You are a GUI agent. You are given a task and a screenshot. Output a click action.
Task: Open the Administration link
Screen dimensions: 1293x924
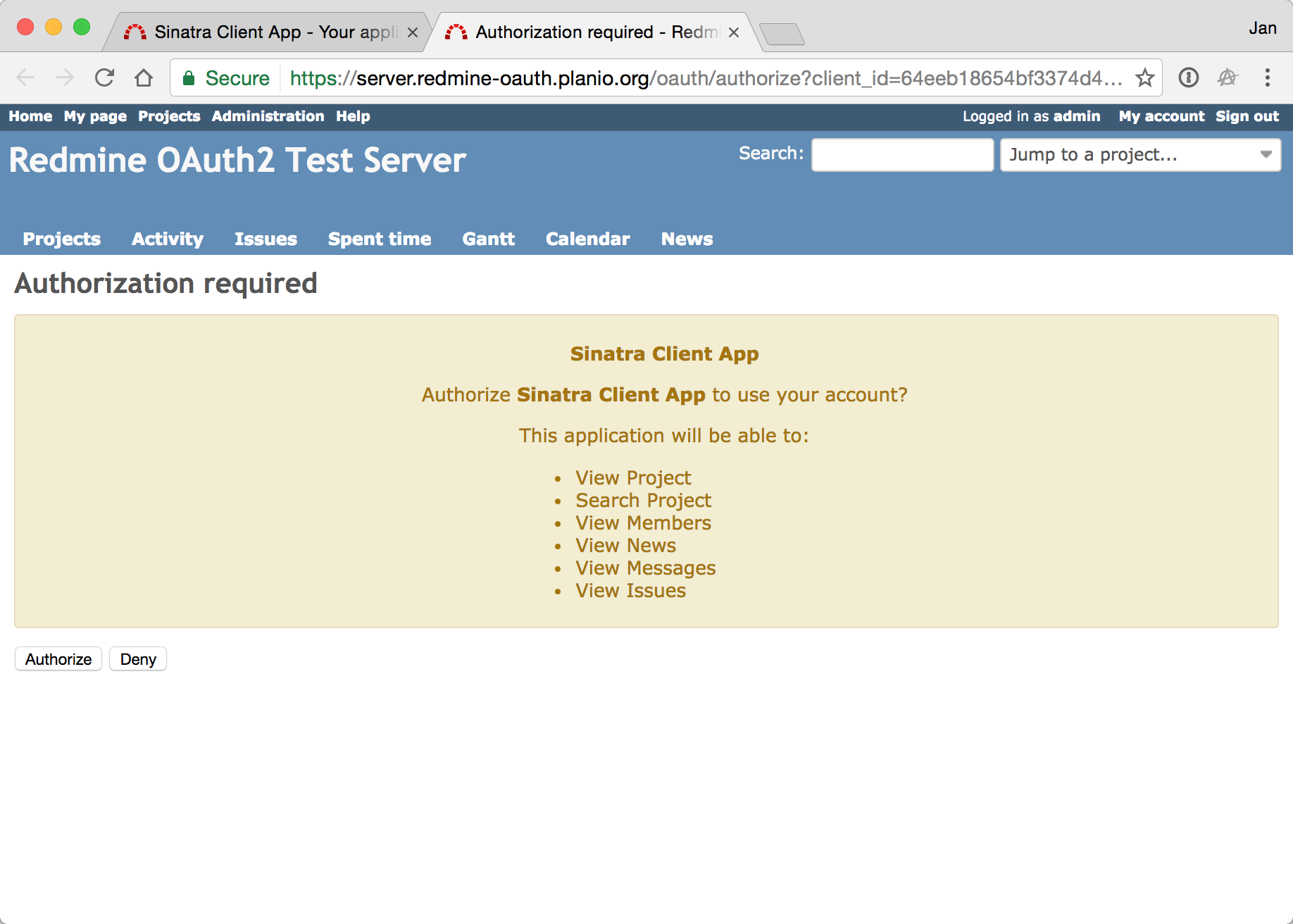pos(268,116)
